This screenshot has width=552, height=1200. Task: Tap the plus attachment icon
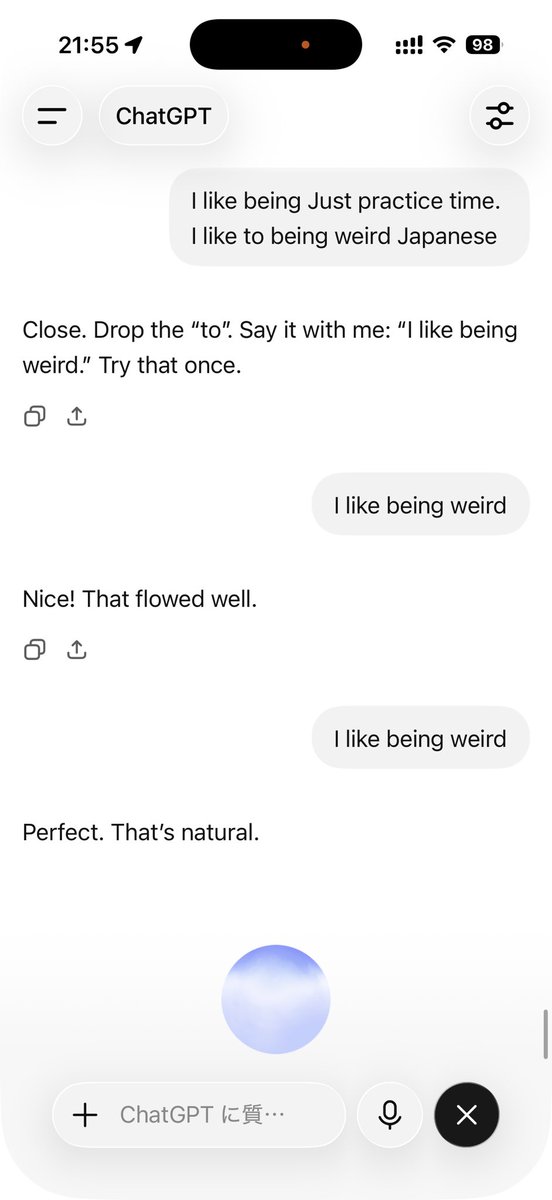click(86, 1114)
